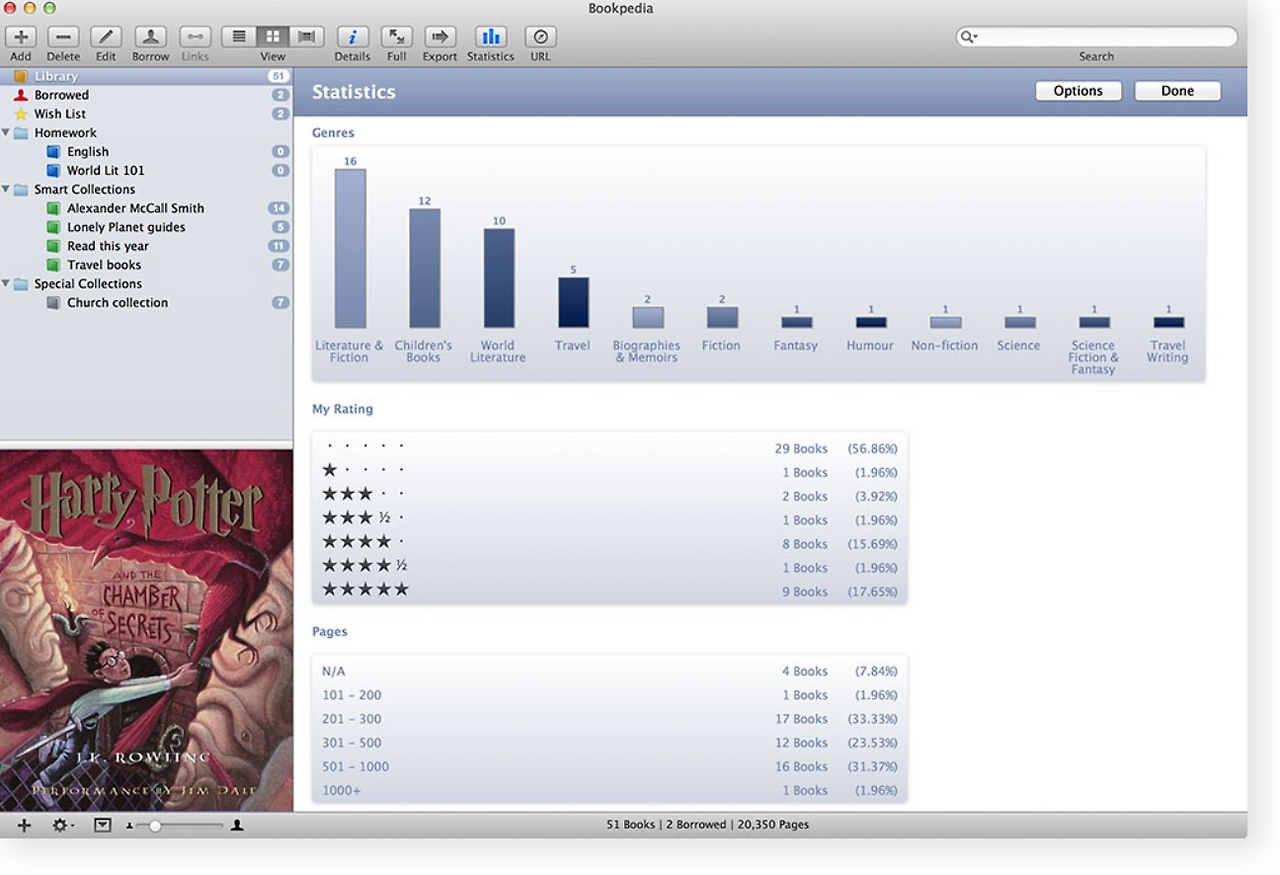Show the Details info panel
Viewport: 1280px width, 875px height.
click(x=352, y=37)
